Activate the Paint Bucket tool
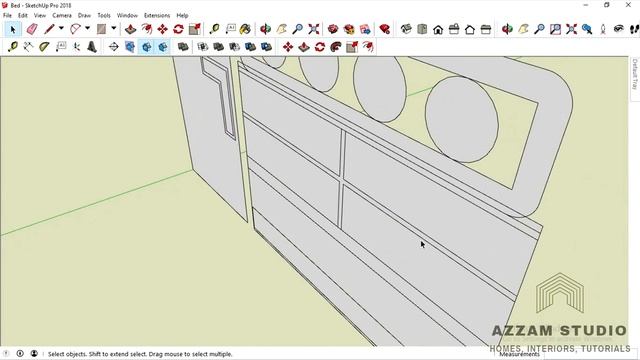The width and height of the screenshot is (640, 360). 245,29
